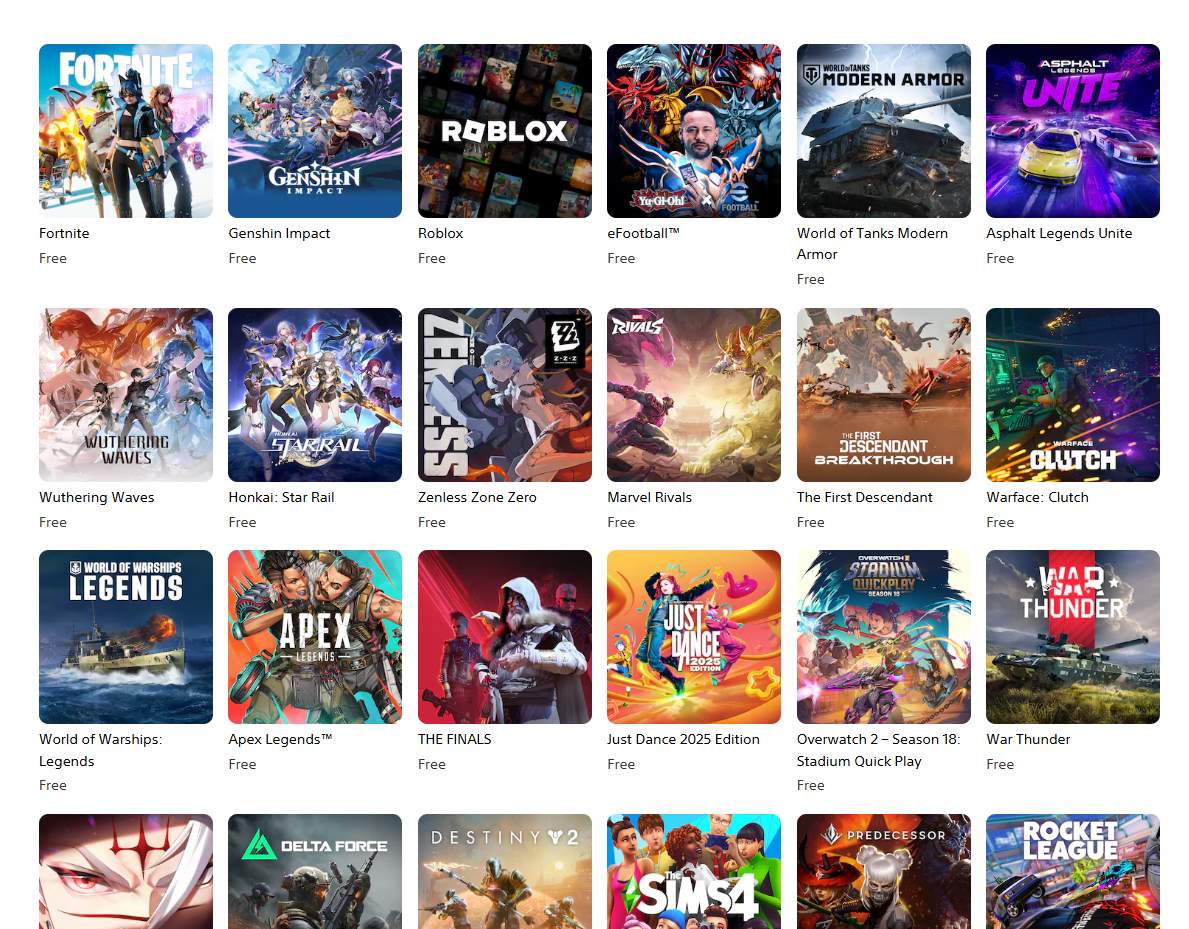Image resolution: width=1189 pixels, height=929 pixels.
Task: Select the Roblox title text
Action: [441, 234]
